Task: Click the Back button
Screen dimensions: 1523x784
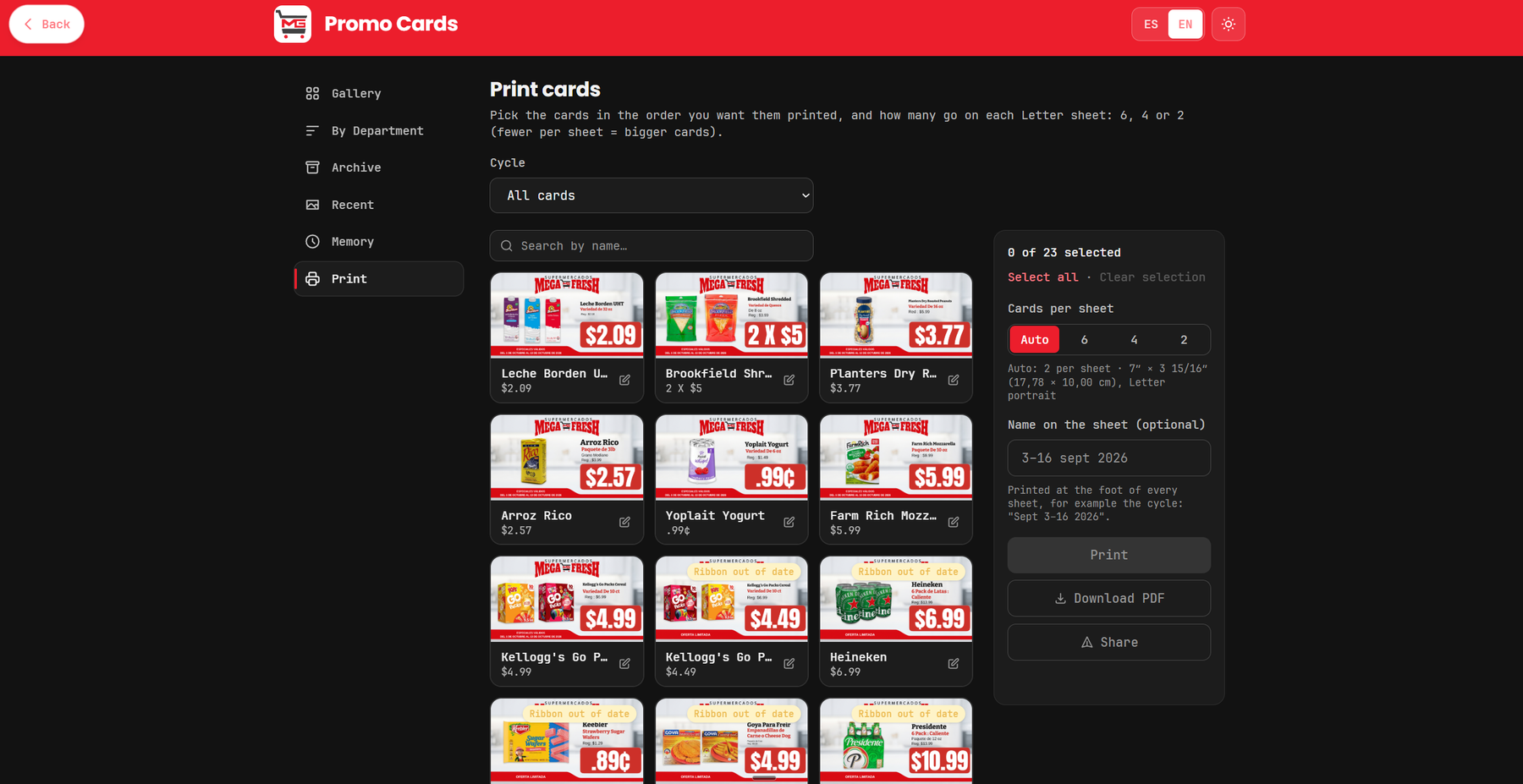Action: (47, 24)
